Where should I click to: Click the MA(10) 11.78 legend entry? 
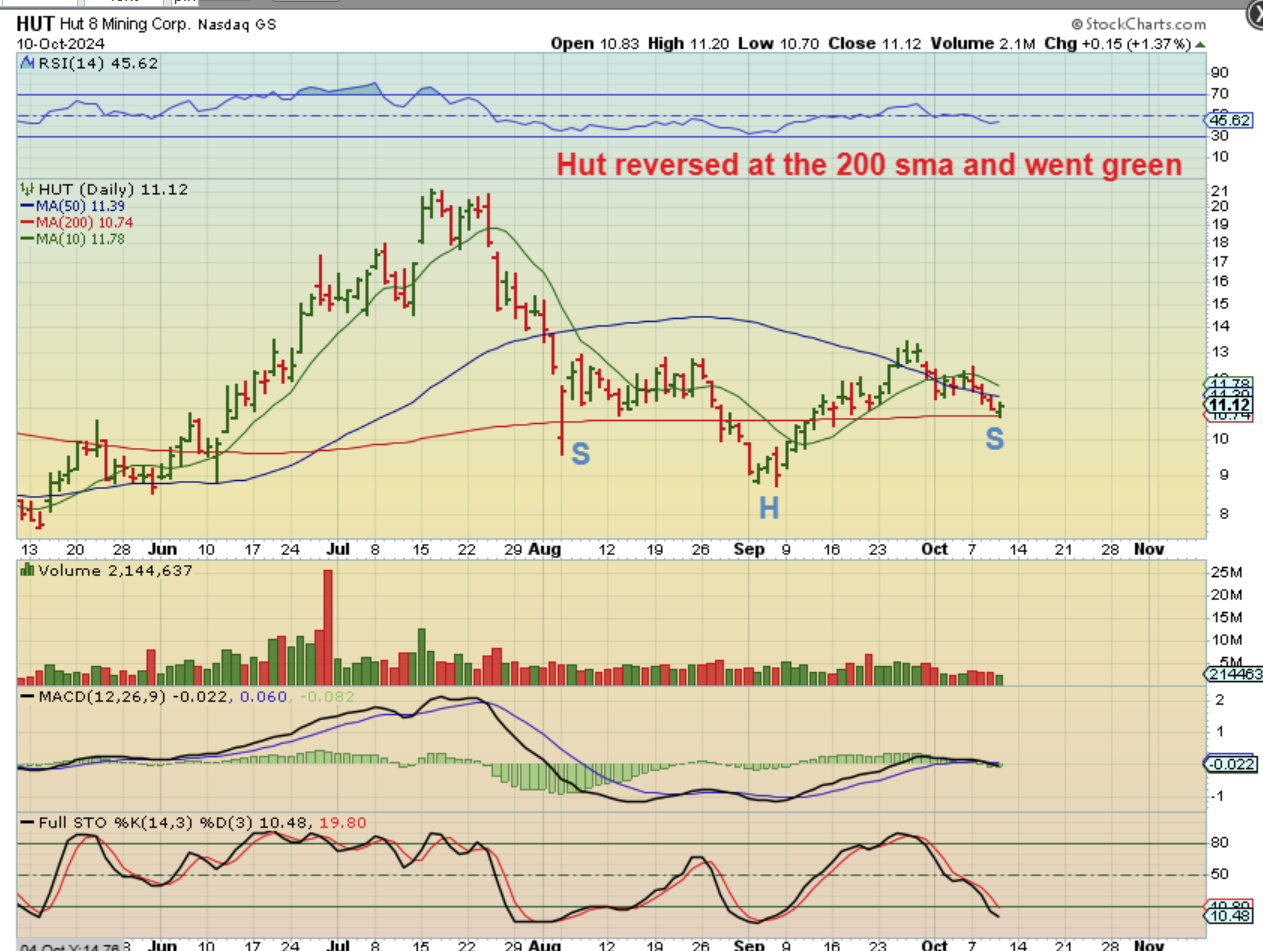coord(71,238)
